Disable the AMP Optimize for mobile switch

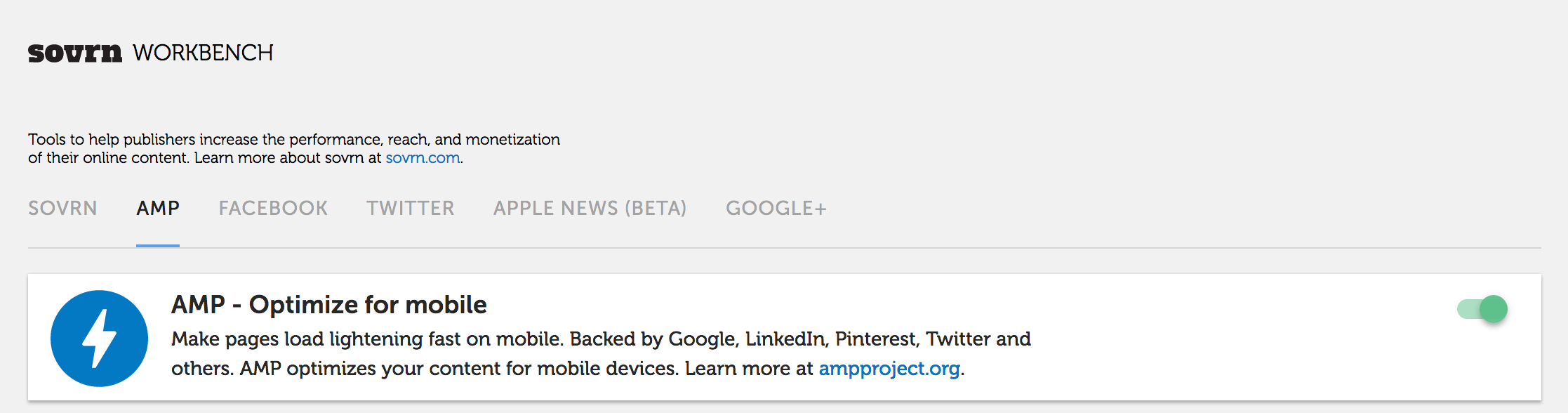(1482, 308)
